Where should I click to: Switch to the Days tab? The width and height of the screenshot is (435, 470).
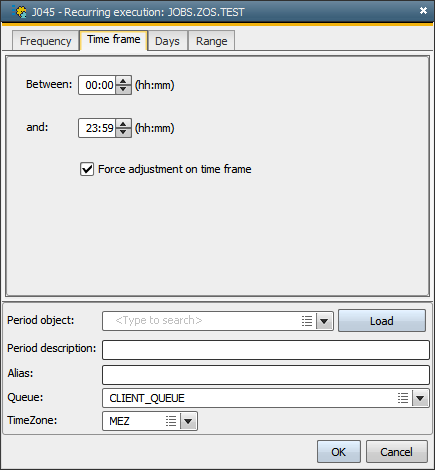coord(167,41)
